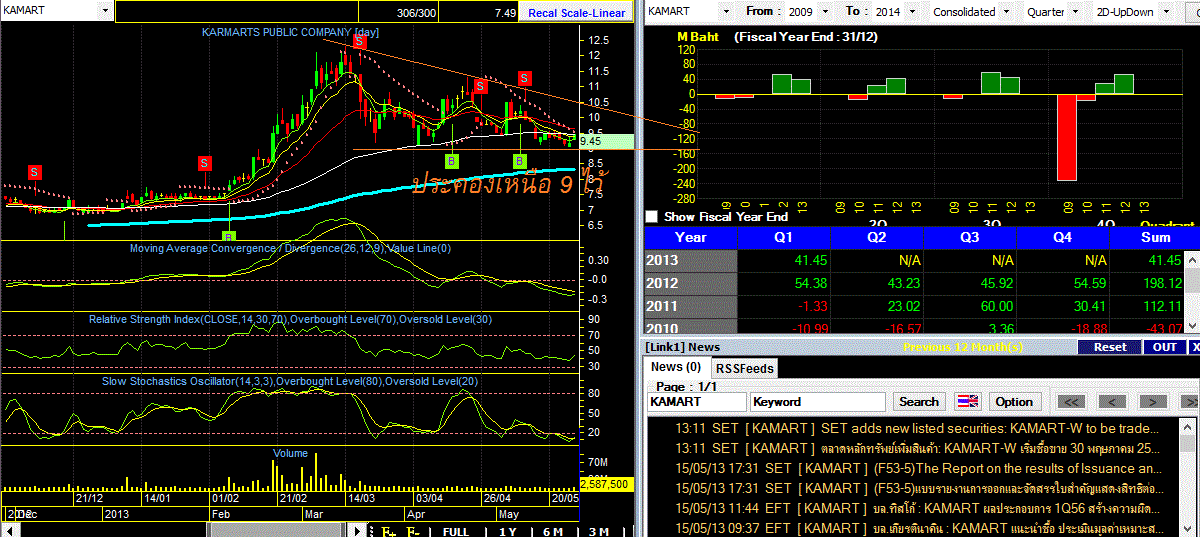Open the KAMART symbol dropdown on the chart
1200x537 pixels.
[x=105, y=12]
